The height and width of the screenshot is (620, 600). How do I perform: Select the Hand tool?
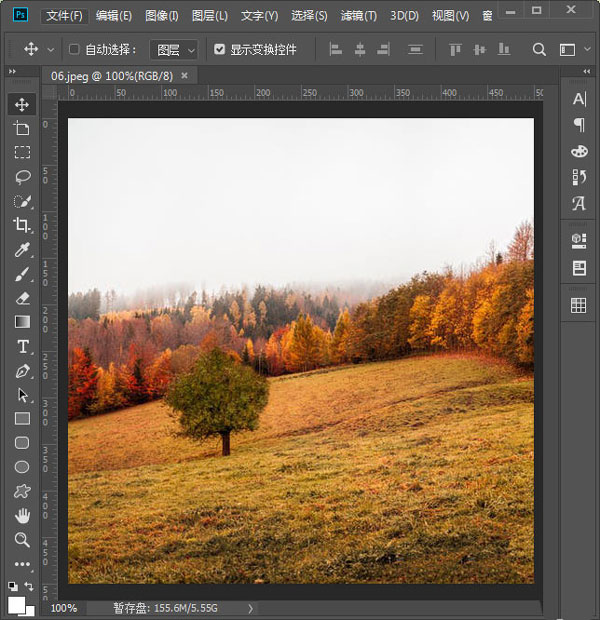point(22,516)
